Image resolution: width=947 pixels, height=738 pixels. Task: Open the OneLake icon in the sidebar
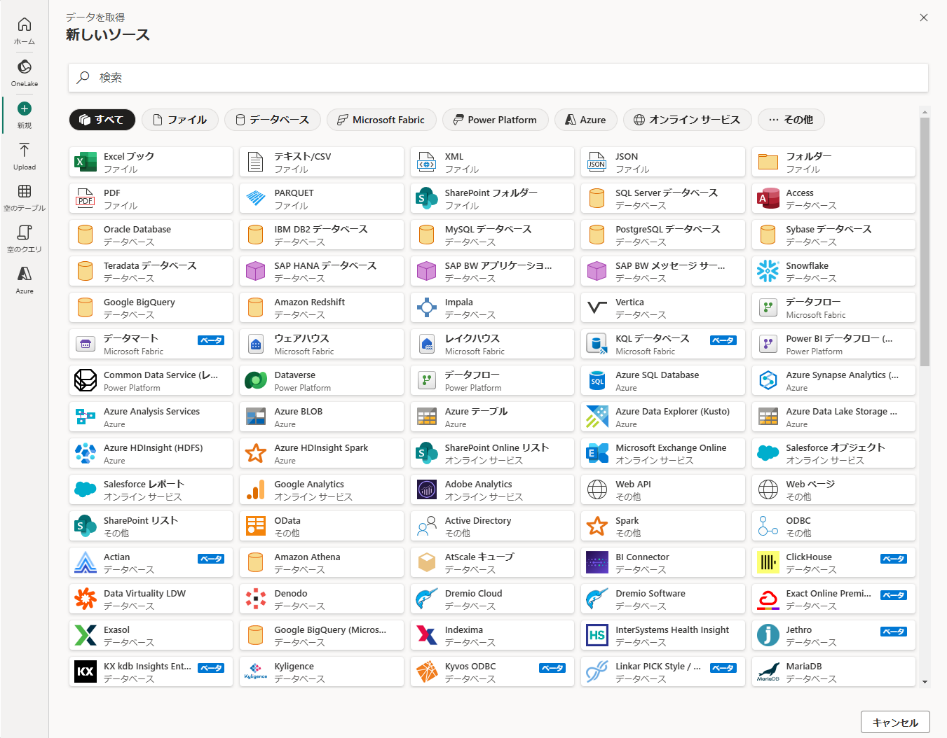24,67
